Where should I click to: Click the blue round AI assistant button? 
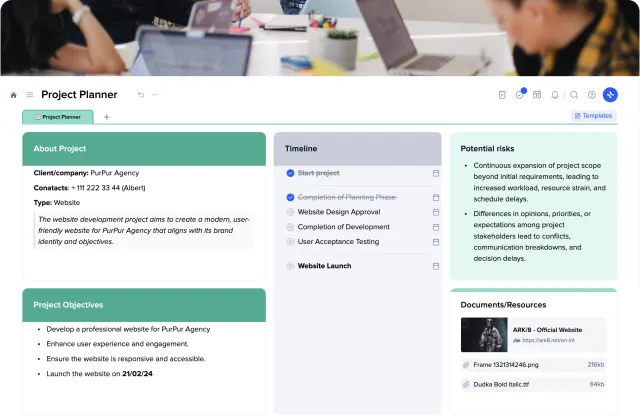610,95
